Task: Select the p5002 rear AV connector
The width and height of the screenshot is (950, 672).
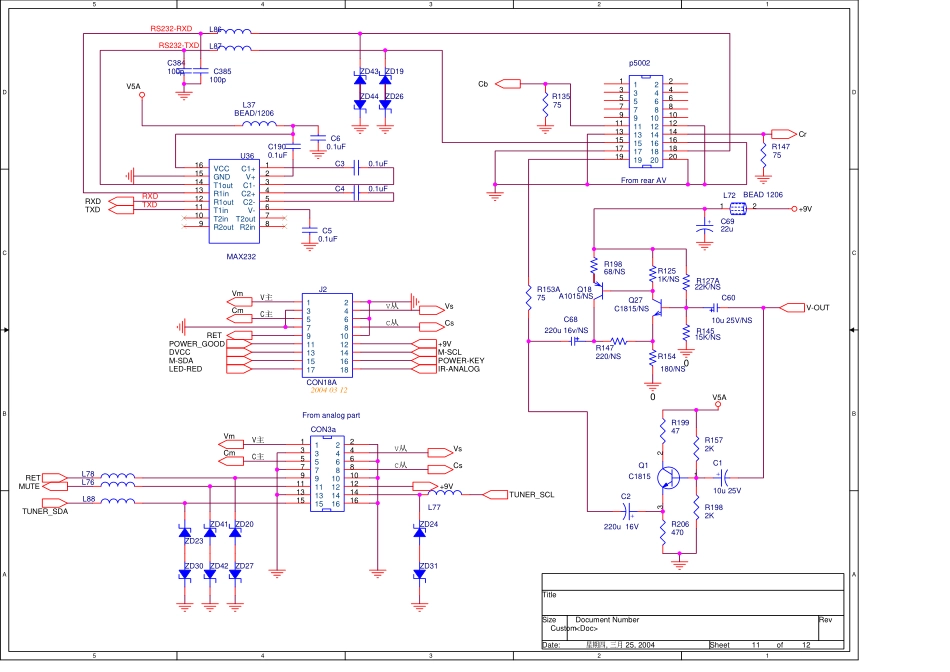Action: (639, 120)
